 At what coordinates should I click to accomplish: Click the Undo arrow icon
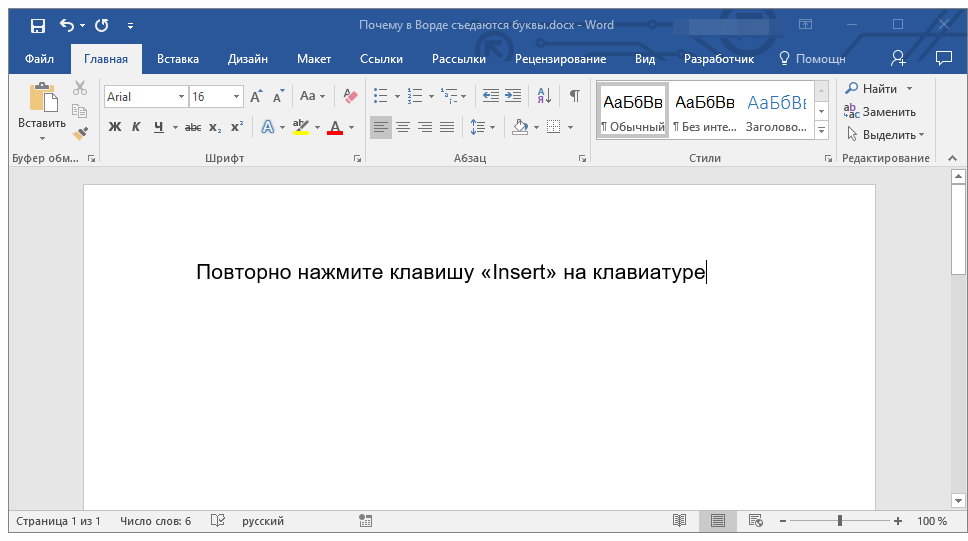point(66,25)
